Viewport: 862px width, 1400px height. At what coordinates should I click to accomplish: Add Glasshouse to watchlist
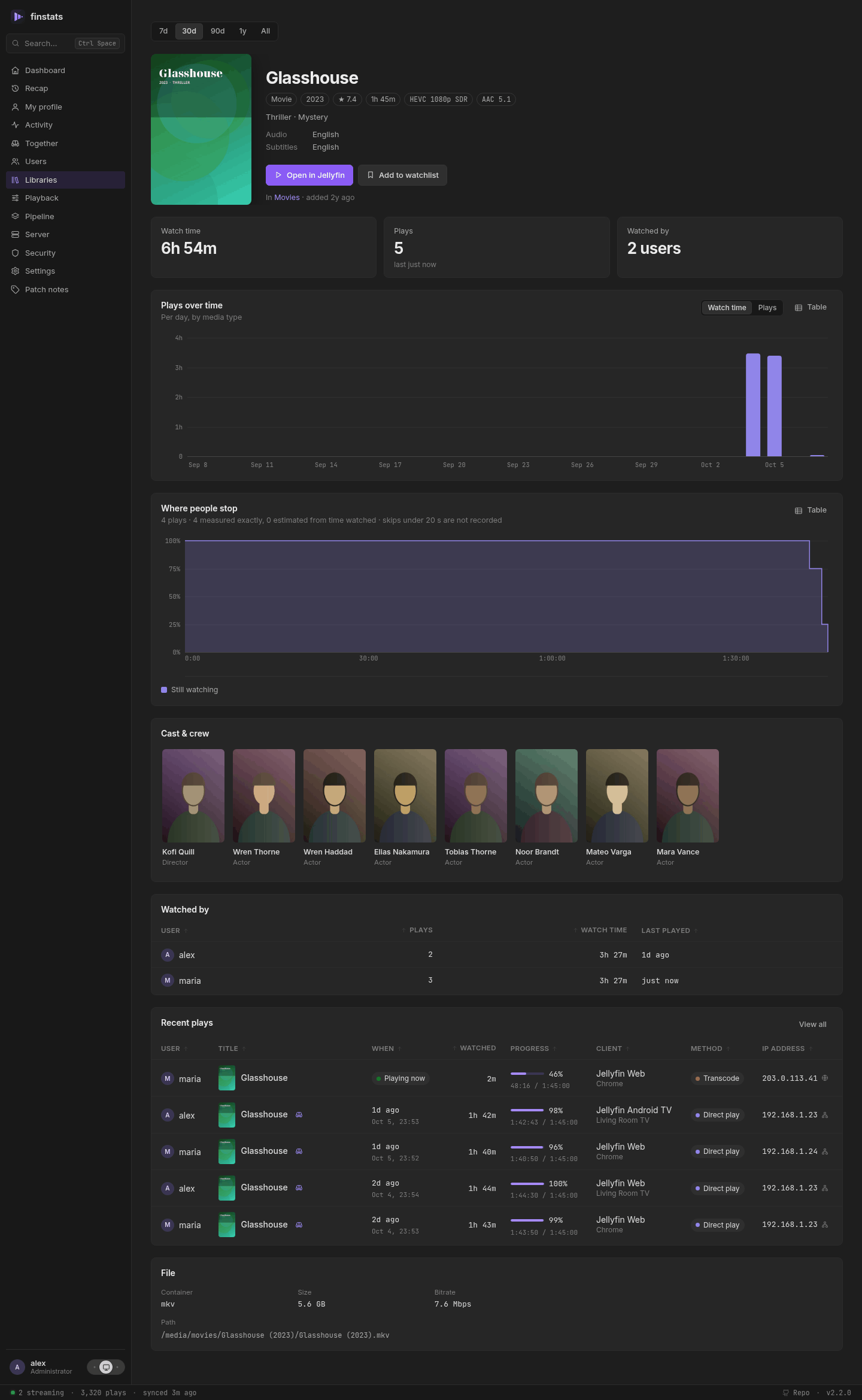click(402, 175)
